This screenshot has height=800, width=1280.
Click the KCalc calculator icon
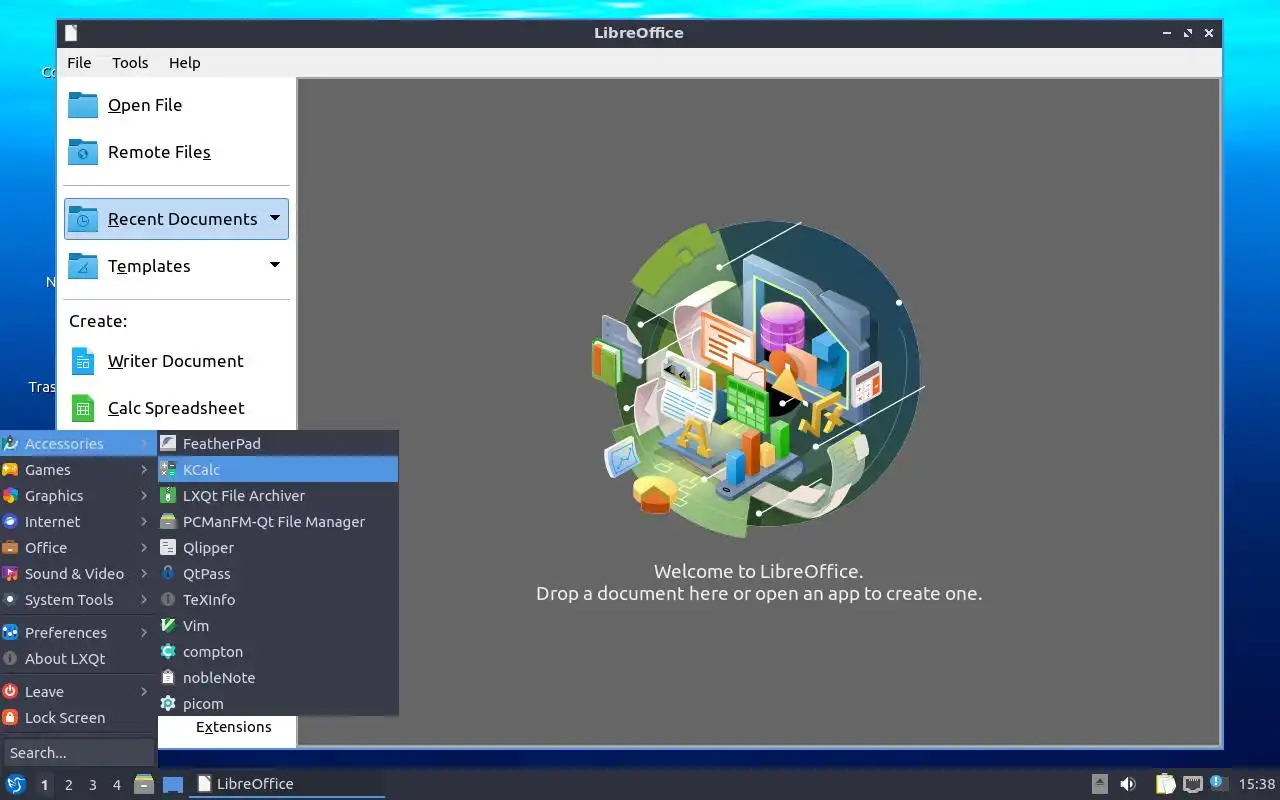click(168, 469)
